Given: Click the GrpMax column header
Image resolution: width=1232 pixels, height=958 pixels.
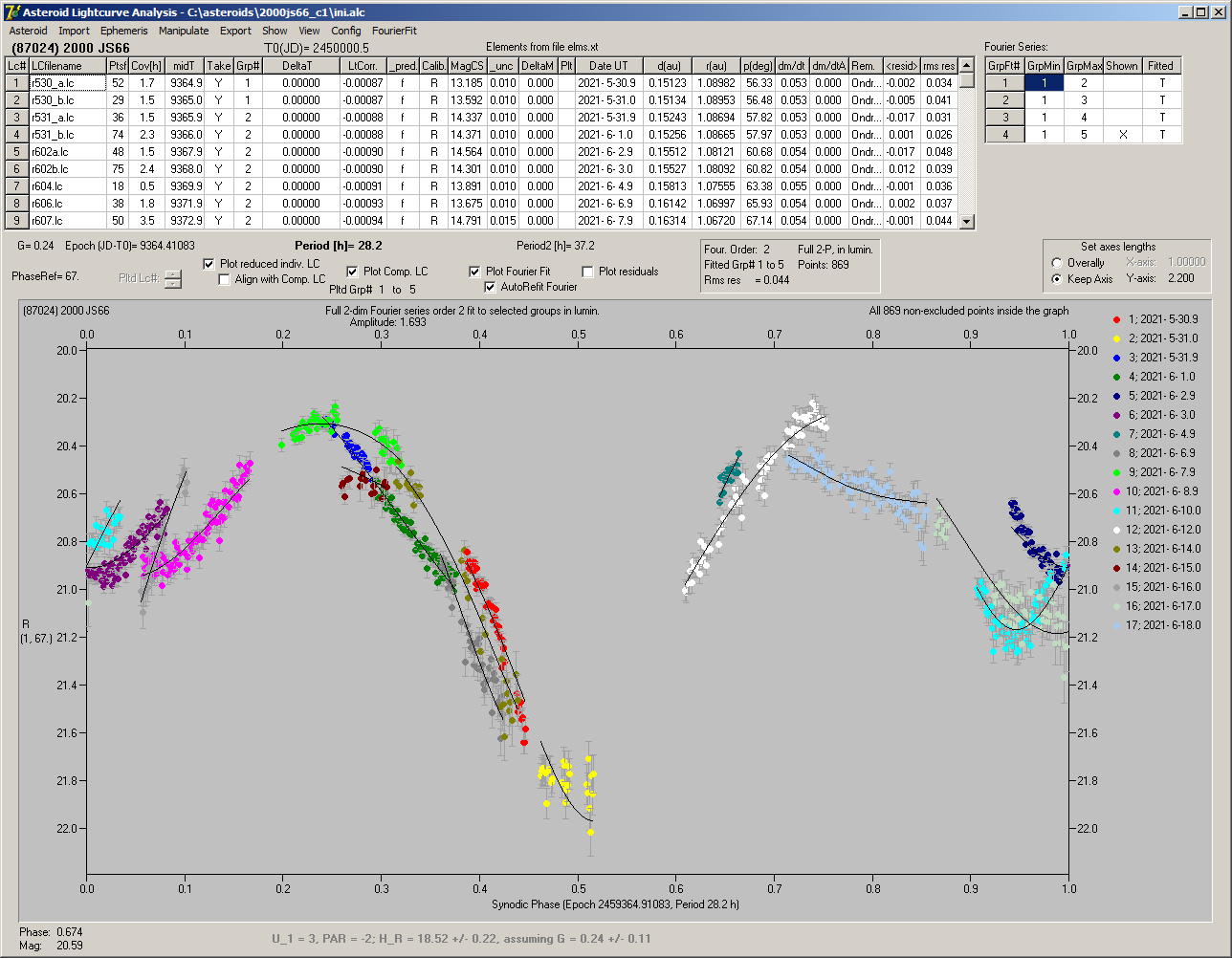Looking at the screenshot, I should [x=1083, y=66].
